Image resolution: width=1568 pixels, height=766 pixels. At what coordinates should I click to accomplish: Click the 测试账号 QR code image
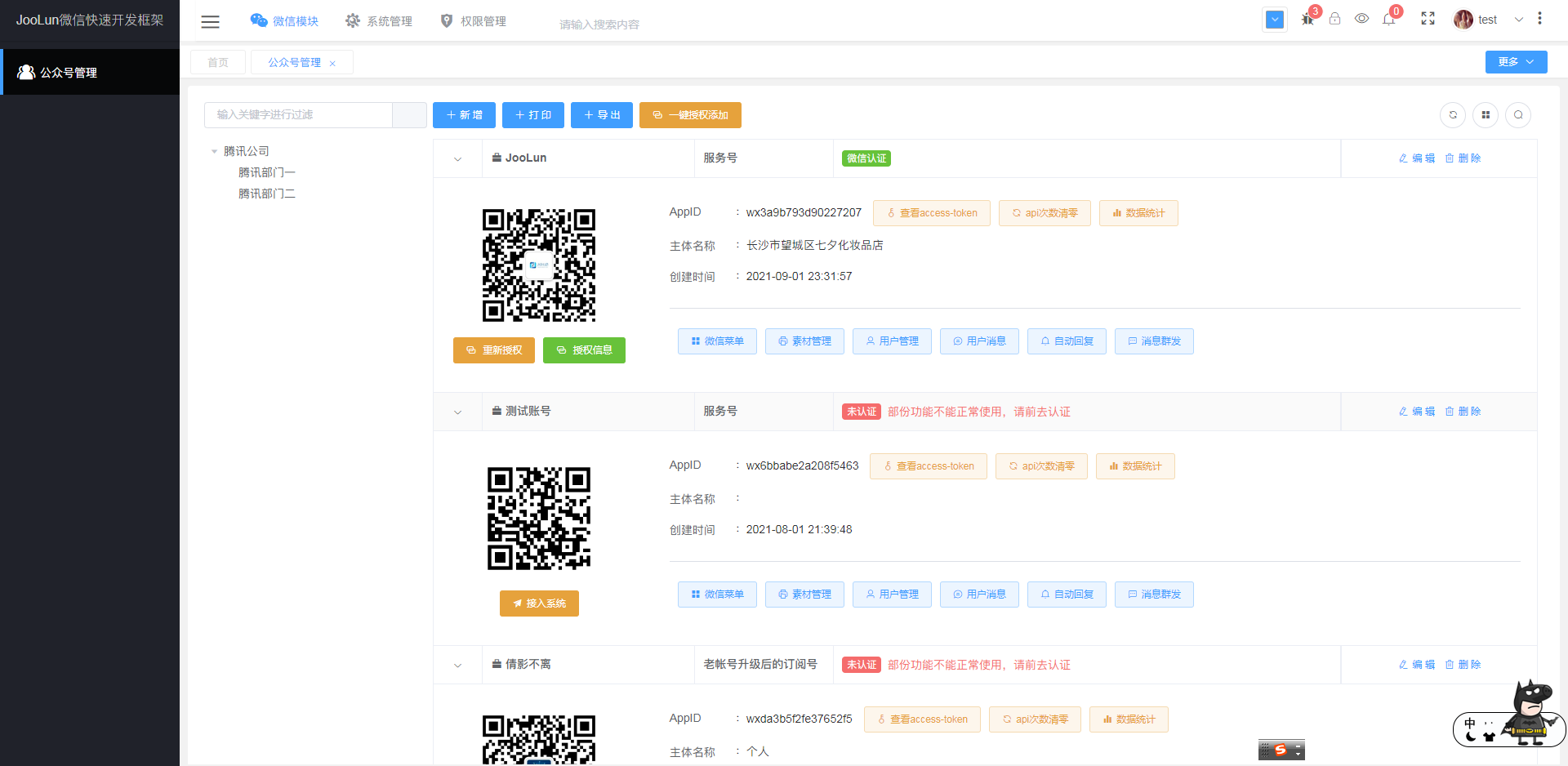tap(539, 519)
